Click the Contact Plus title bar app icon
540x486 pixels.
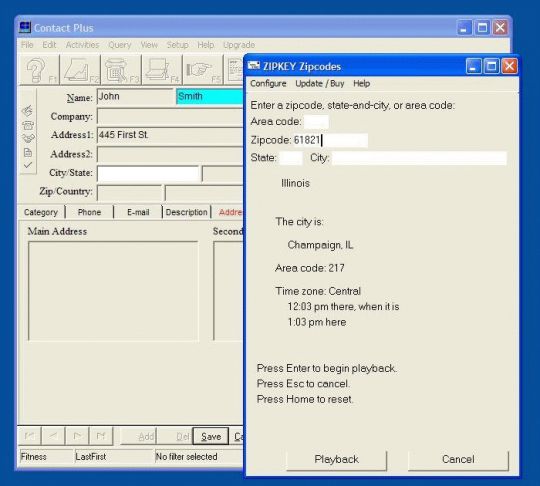pyautogui.click(x=25, y=27)
